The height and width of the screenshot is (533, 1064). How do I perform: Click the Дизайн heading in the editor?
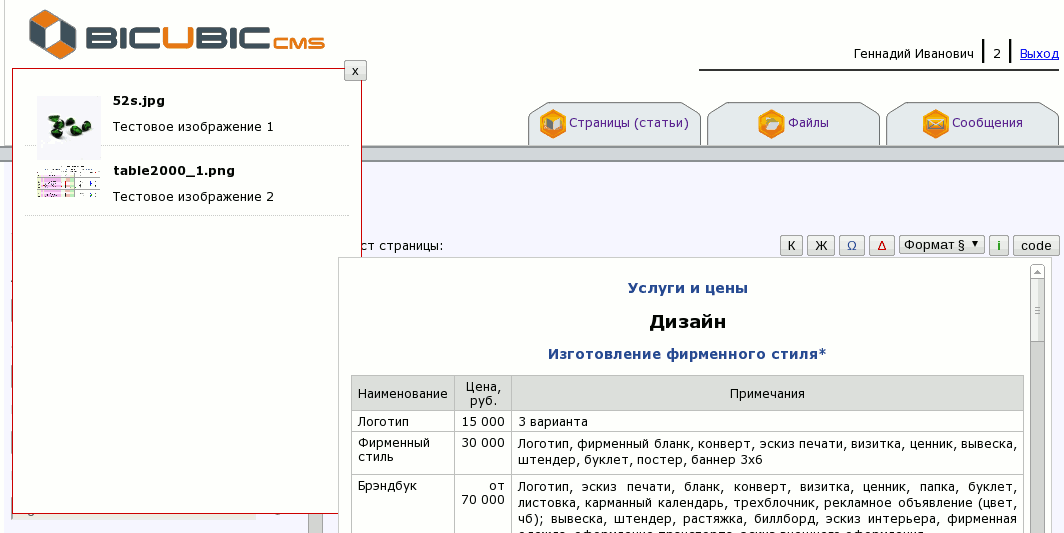(x=687, y=321)
